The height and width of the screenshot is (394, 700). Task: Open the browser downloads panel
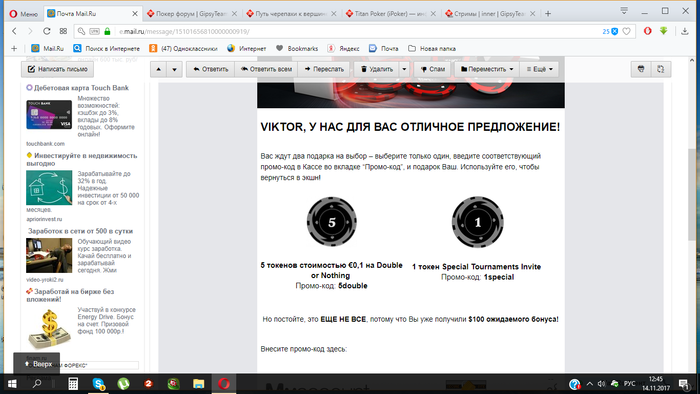[x=685, y=31]
